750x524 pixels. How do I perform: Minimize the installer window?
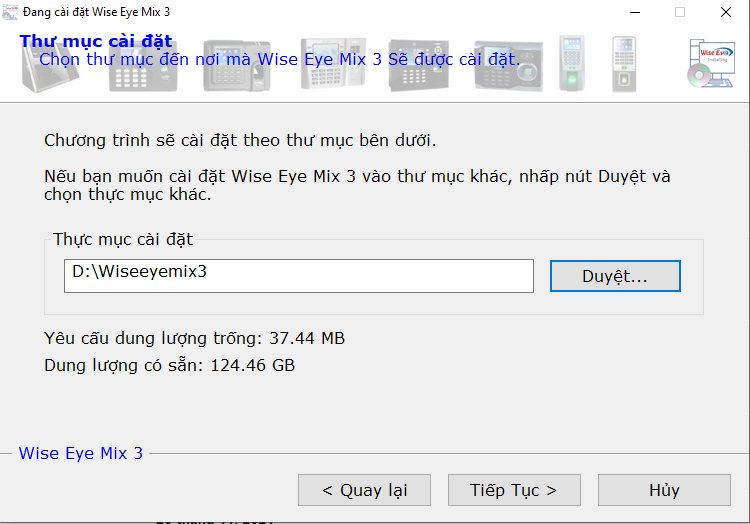(635, 12)
